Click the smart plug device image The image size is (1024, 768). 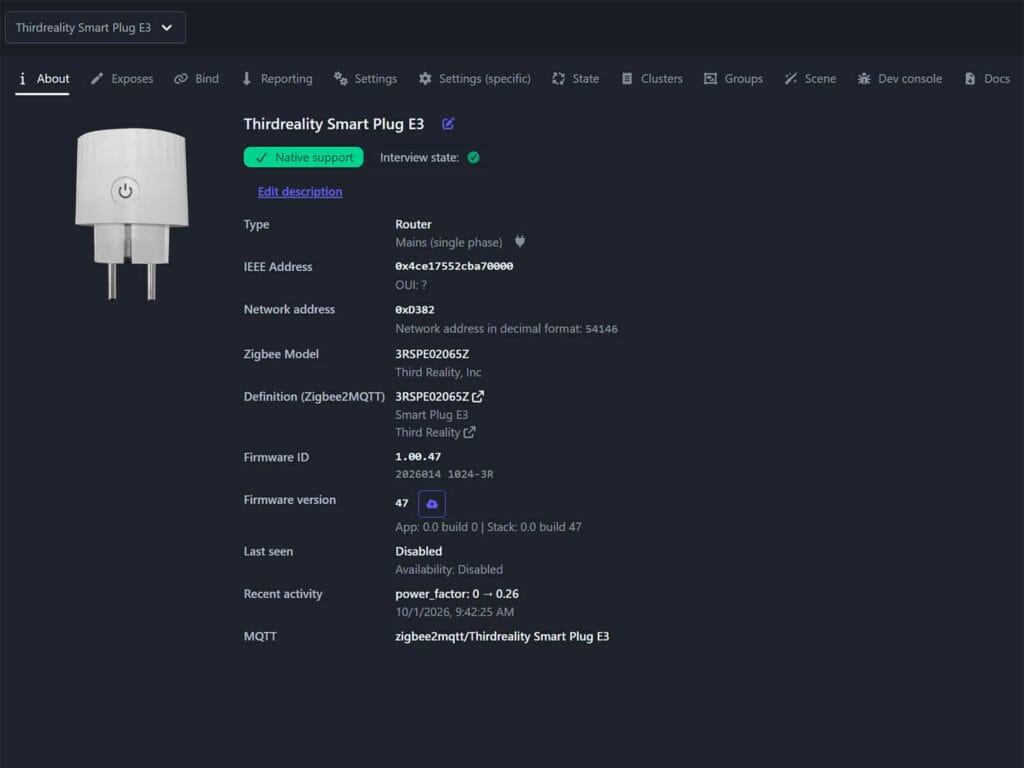pos(132,214)
